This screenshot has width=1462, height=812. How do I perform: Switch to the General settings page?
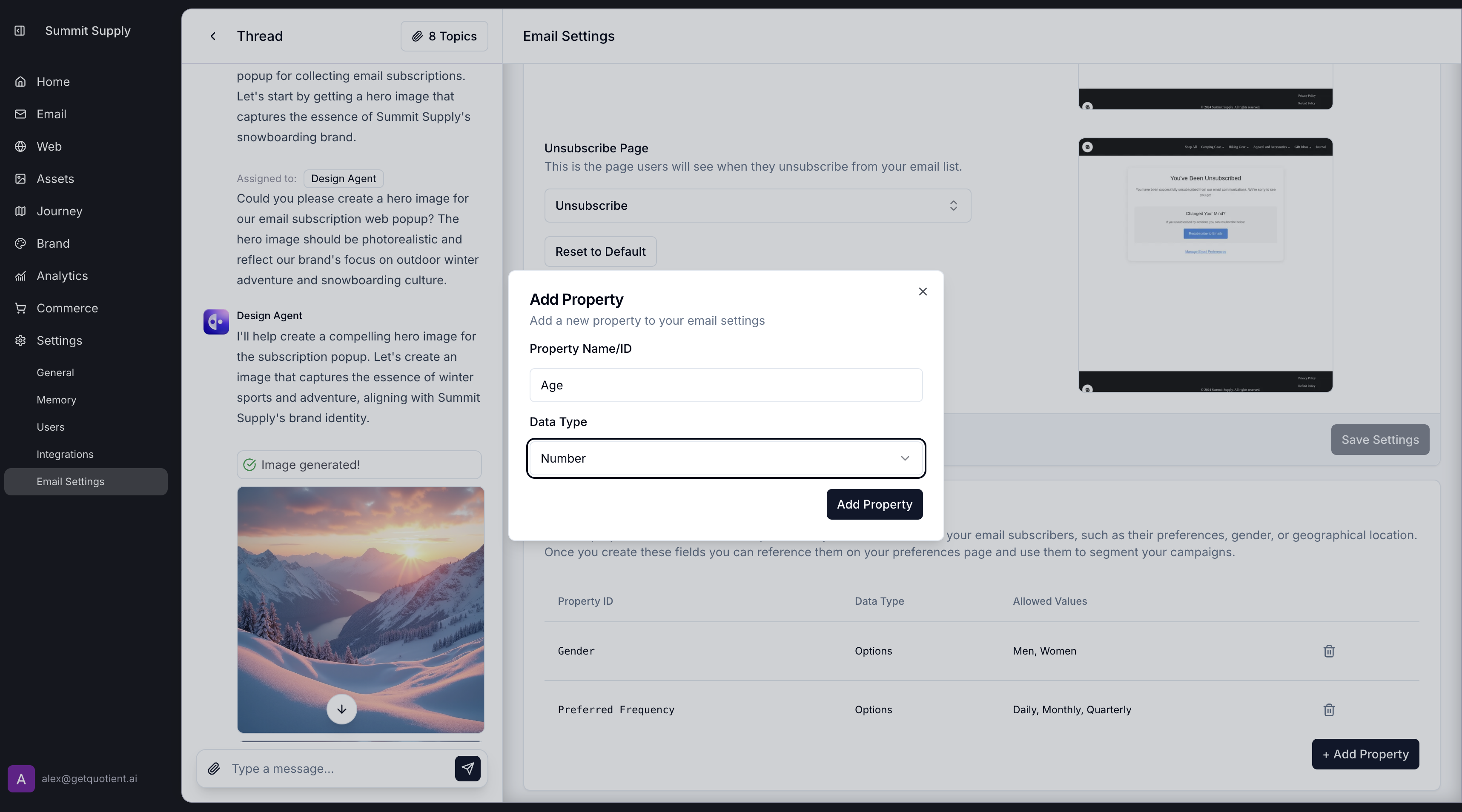(x=55, y=372)
